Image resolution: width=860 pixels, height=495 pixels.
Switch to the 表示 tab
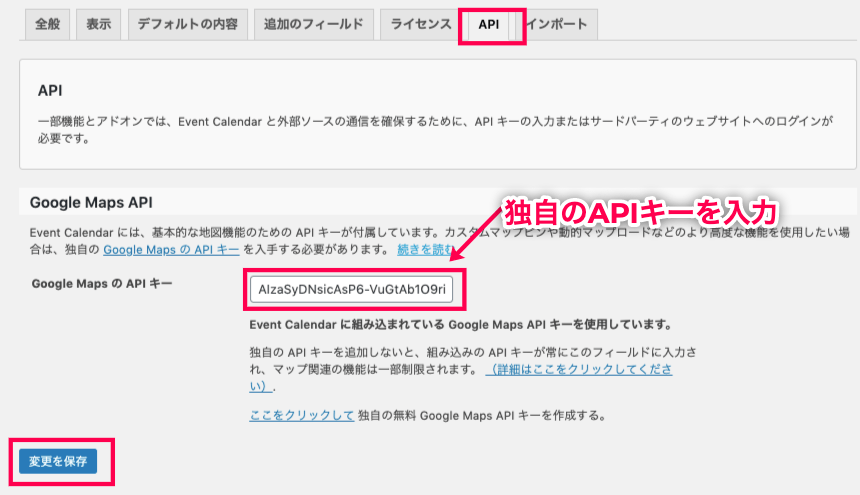point(98,24)
